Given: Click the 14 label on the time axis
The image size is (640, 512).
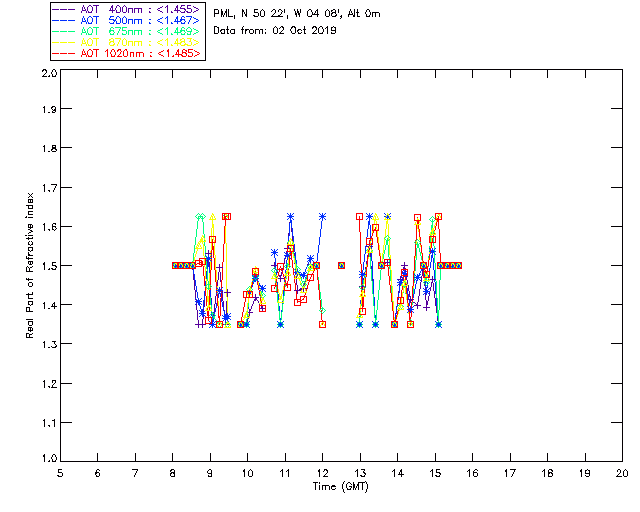Looking at the screenshot, I should (x=398, y=473).
